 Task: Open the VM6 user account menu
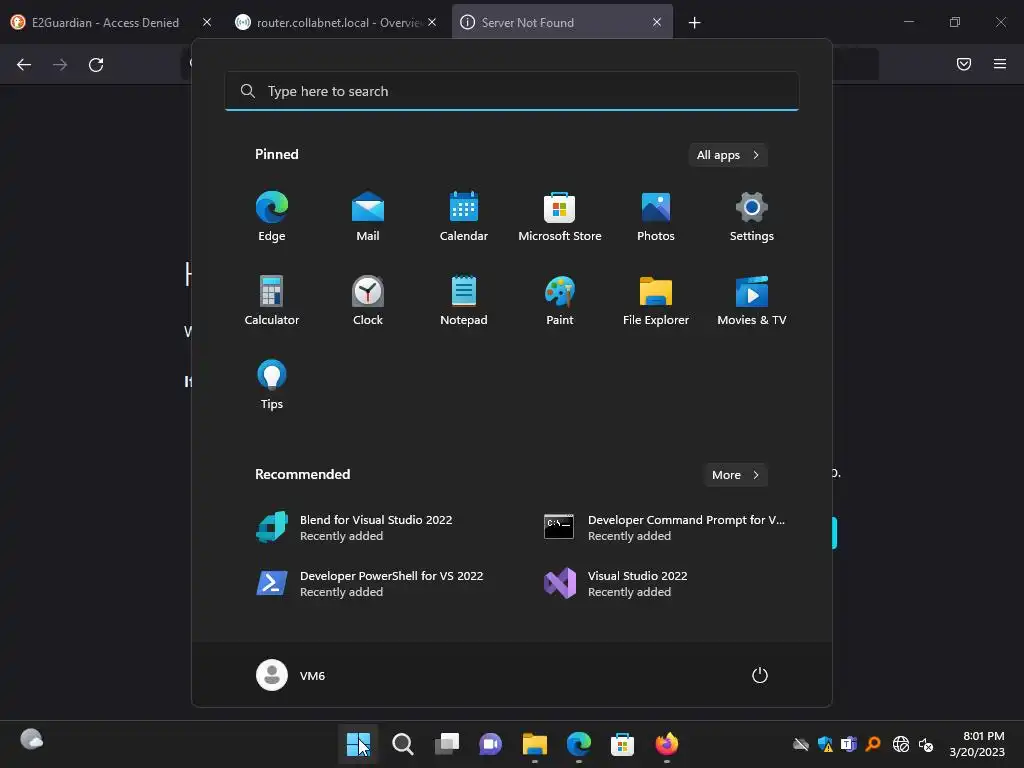(x=291, y=675)
